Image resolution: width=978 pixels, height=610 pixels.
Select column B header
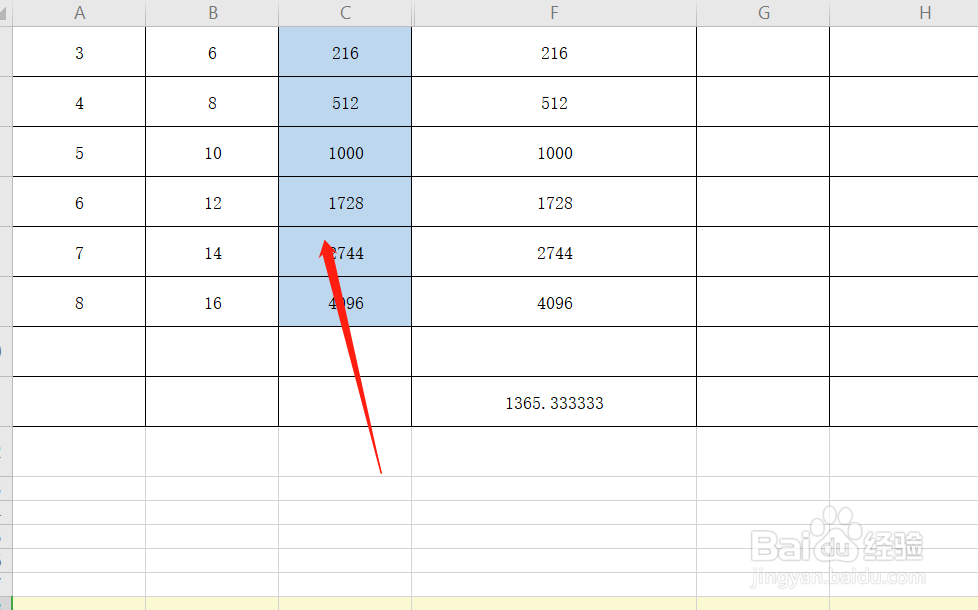tap(212, 12)
